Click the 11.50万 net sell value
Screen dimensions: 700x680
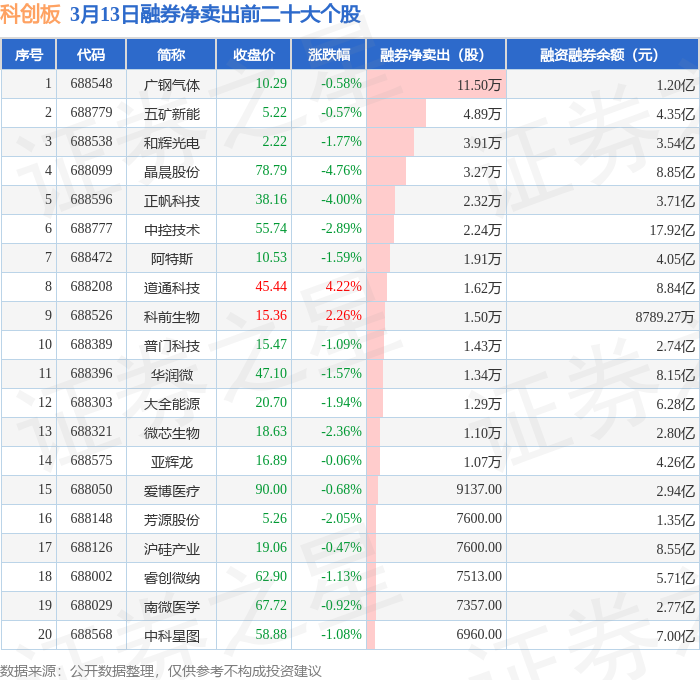479,85
